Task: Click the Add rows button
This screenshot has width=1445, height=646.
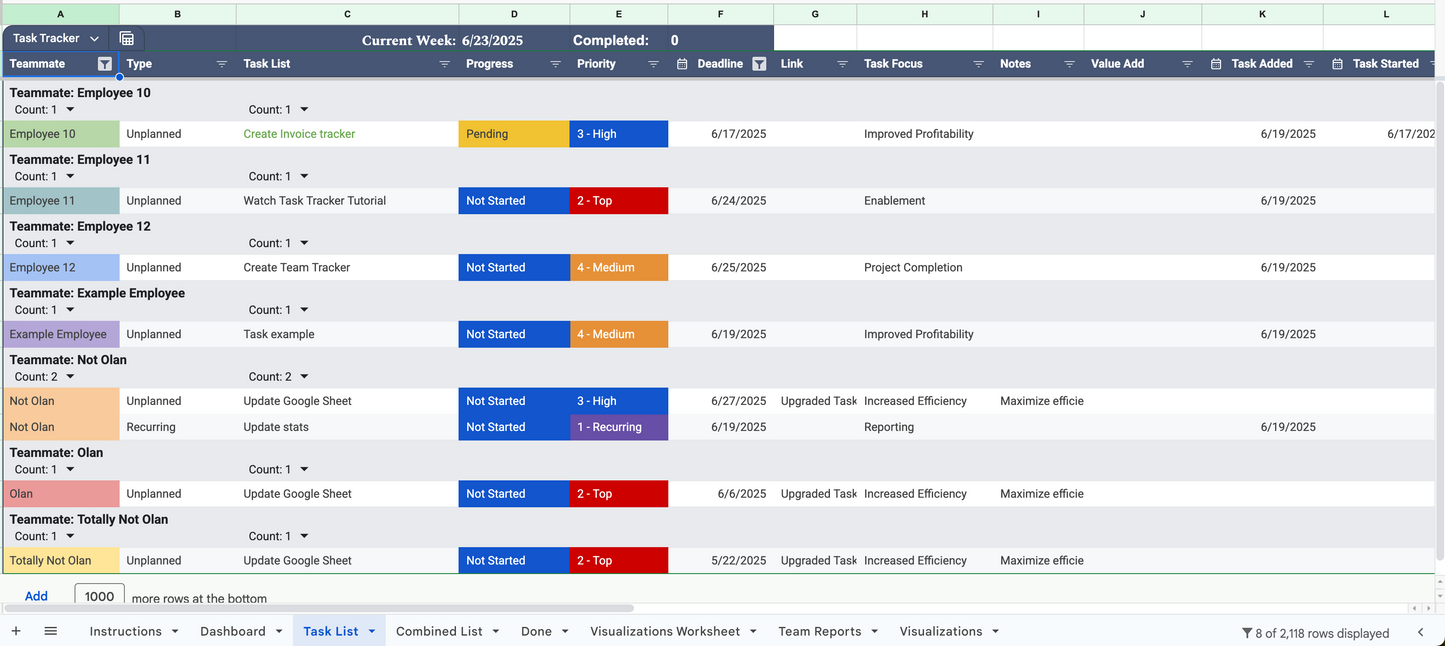Action: pos(36,596)
